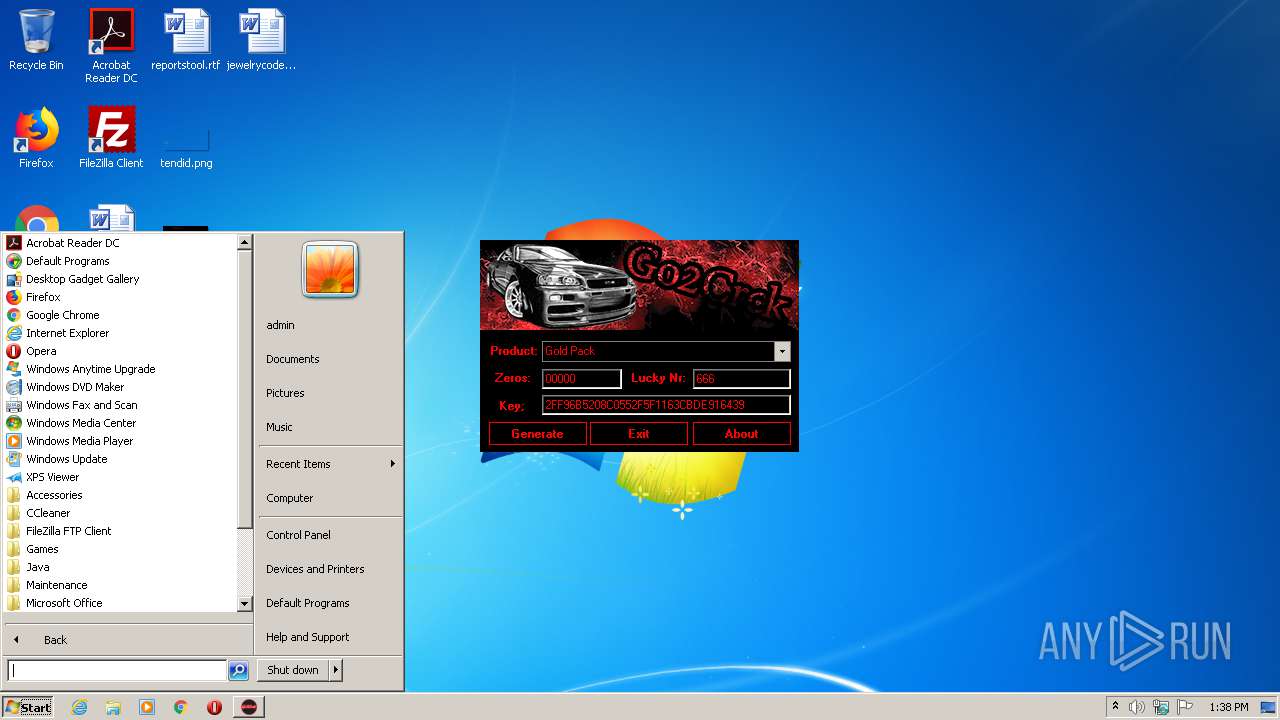This screenshot has height=720, width=1280.
Task: Open the Product dropdown in keygen
Action: (782, 351)
